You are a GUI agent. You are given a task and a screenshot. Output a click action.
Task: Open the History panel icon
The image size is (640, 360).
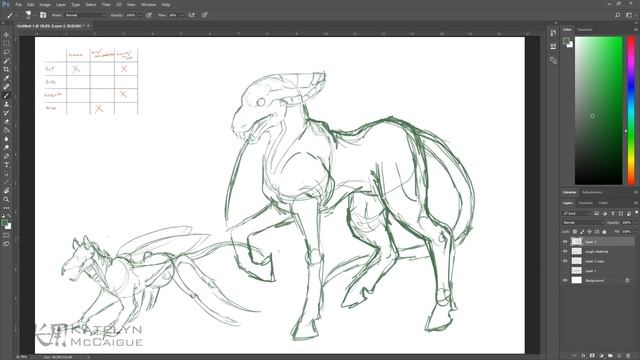(x=553, y=33)
